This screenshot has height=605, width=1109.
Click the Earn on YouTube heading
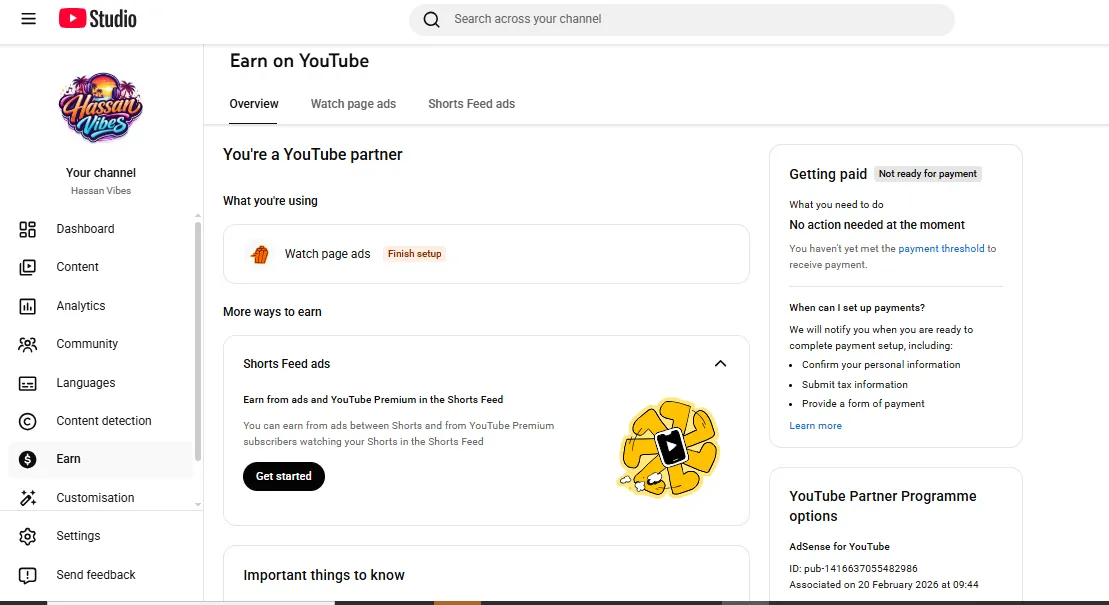[x=299, y=61]
